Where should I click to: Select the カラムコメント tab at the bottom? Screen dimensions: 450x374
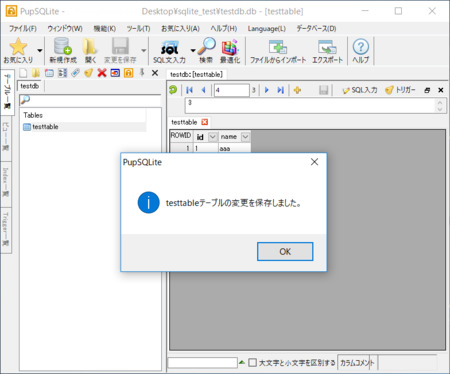point(357,363)
